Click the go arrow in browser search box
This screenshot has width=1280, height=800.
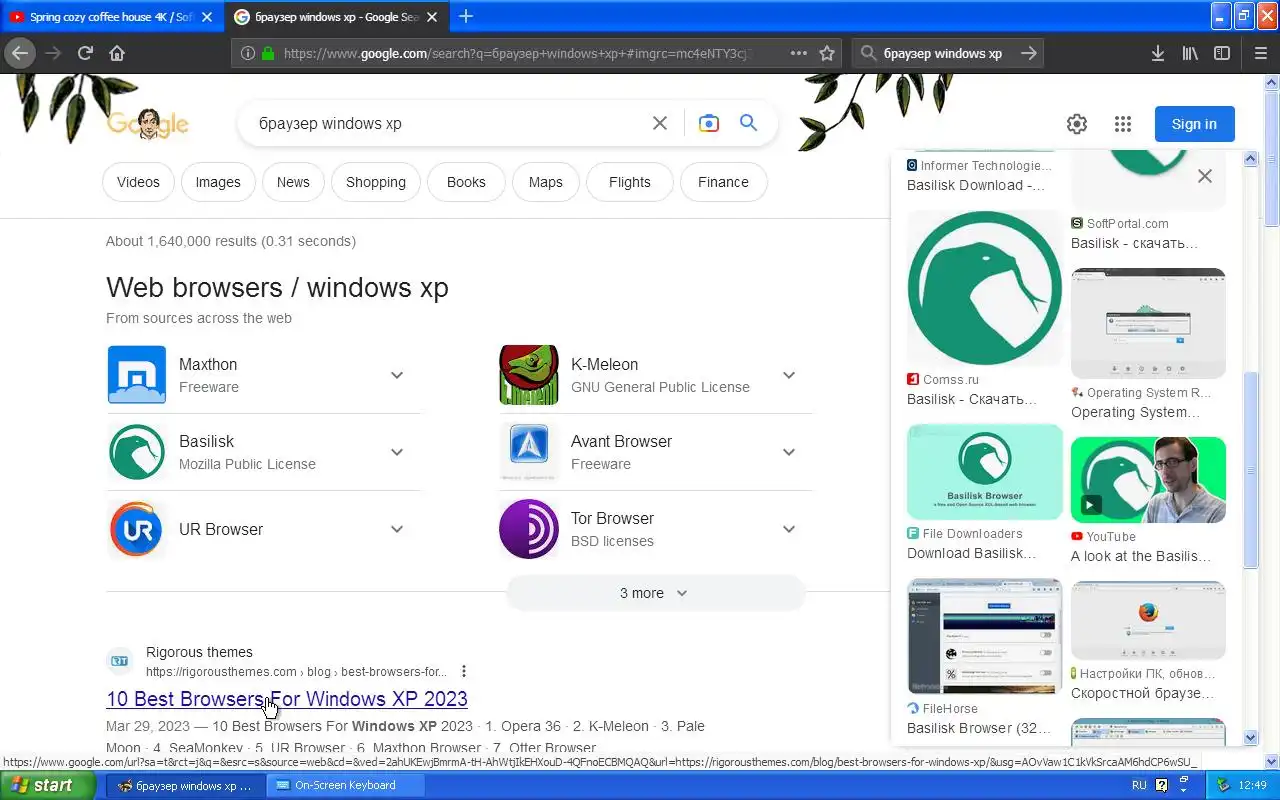1028,53
